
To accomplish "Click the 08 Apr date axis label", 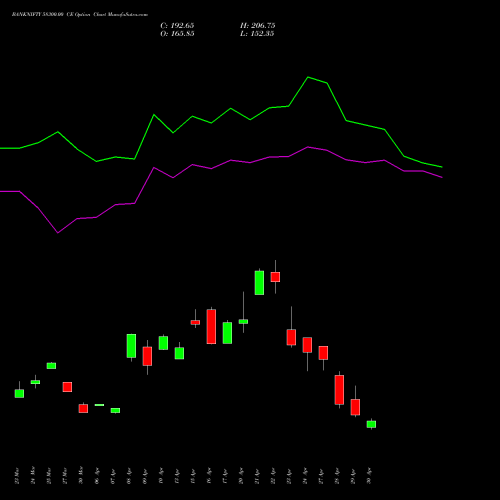I will pos(129,476).
